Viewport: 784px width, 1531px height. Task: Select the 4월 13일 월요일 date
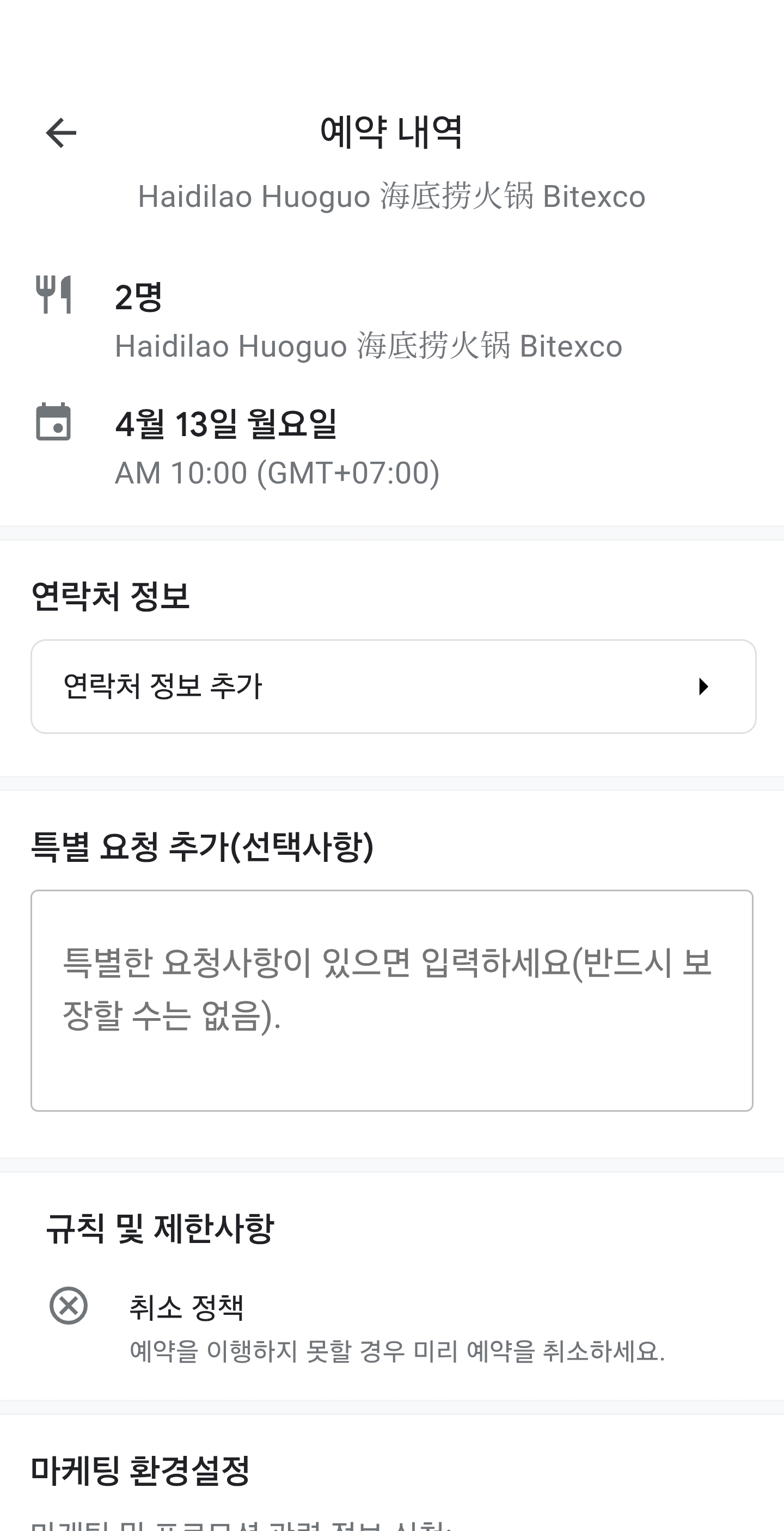pyautogui.click(x=226, y=424)
